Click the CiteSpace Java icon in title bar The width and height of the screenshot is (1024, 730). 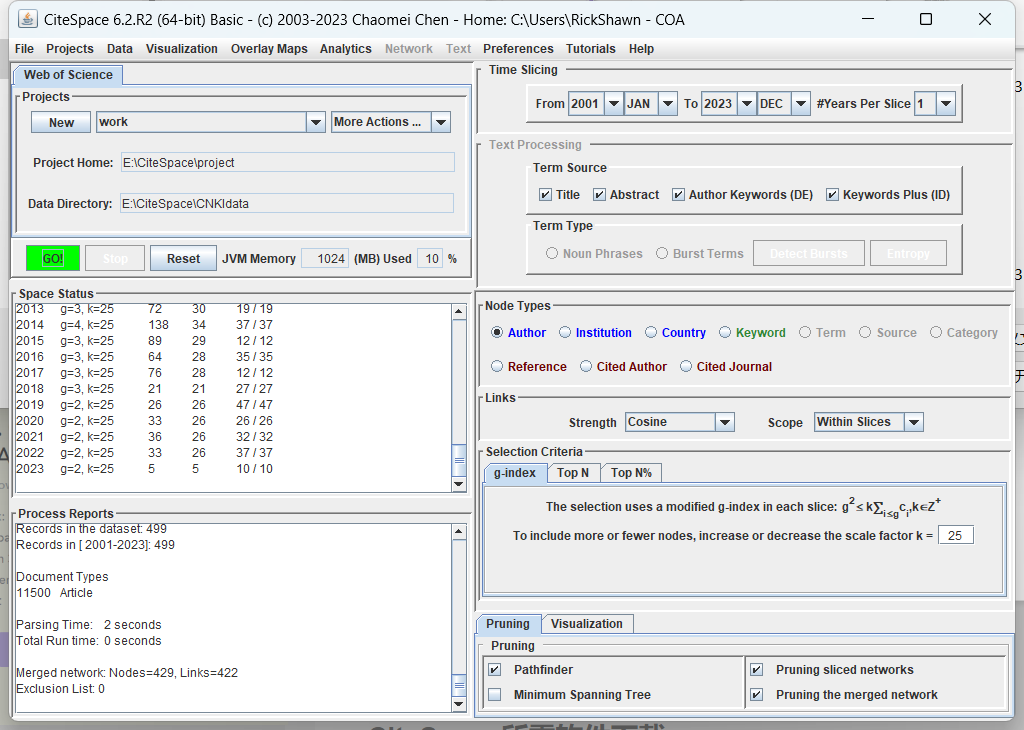point(27,19)
